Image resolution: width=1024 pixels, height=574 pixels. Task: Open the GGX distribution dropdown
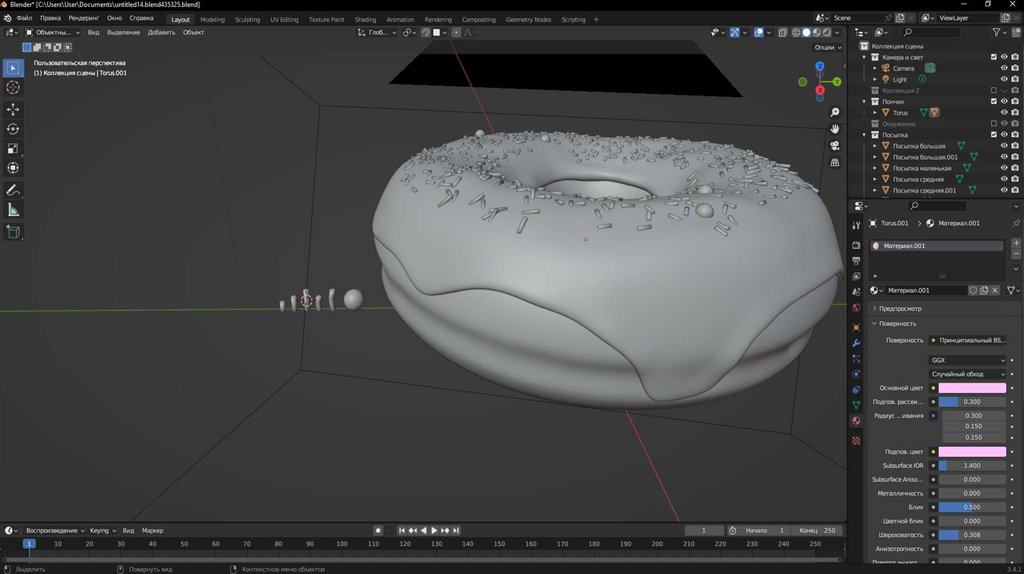[968, 360]
